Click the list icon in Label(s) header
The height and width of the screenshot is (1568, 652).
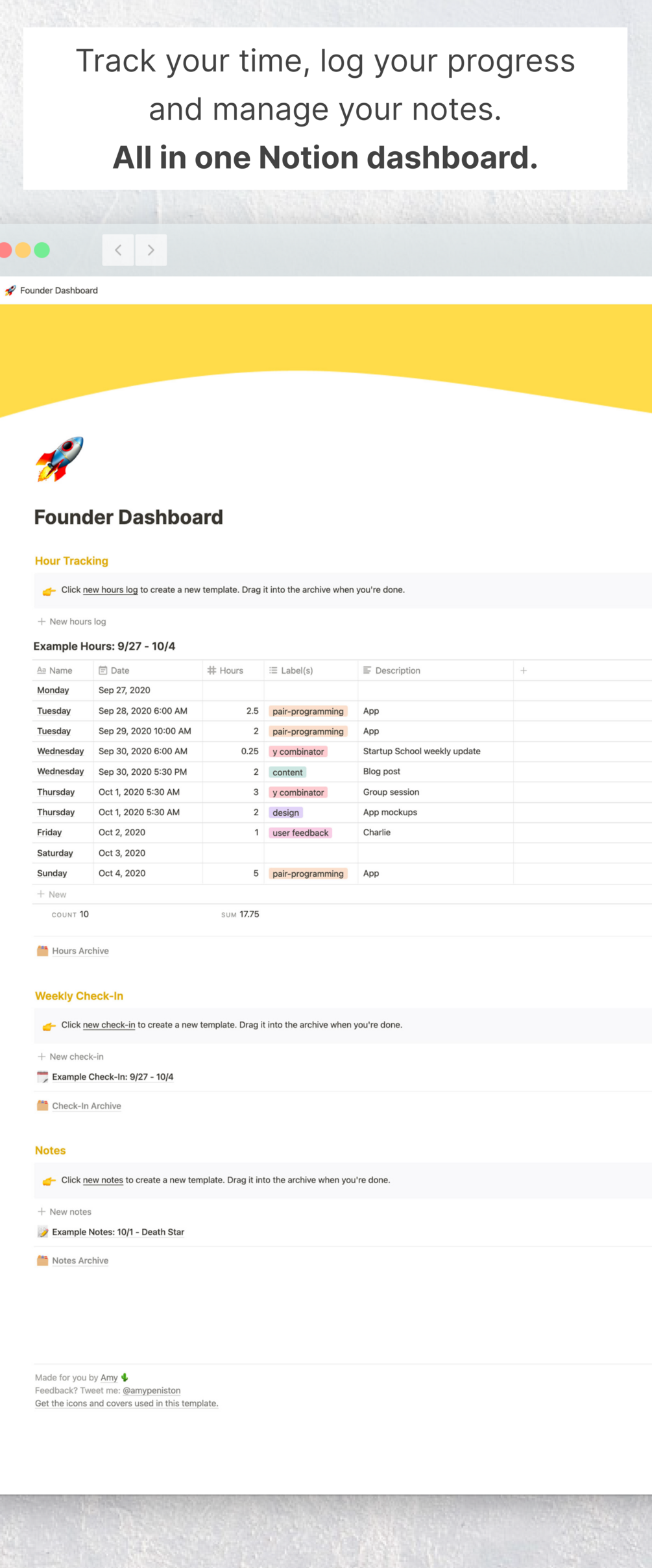(273, 670)
